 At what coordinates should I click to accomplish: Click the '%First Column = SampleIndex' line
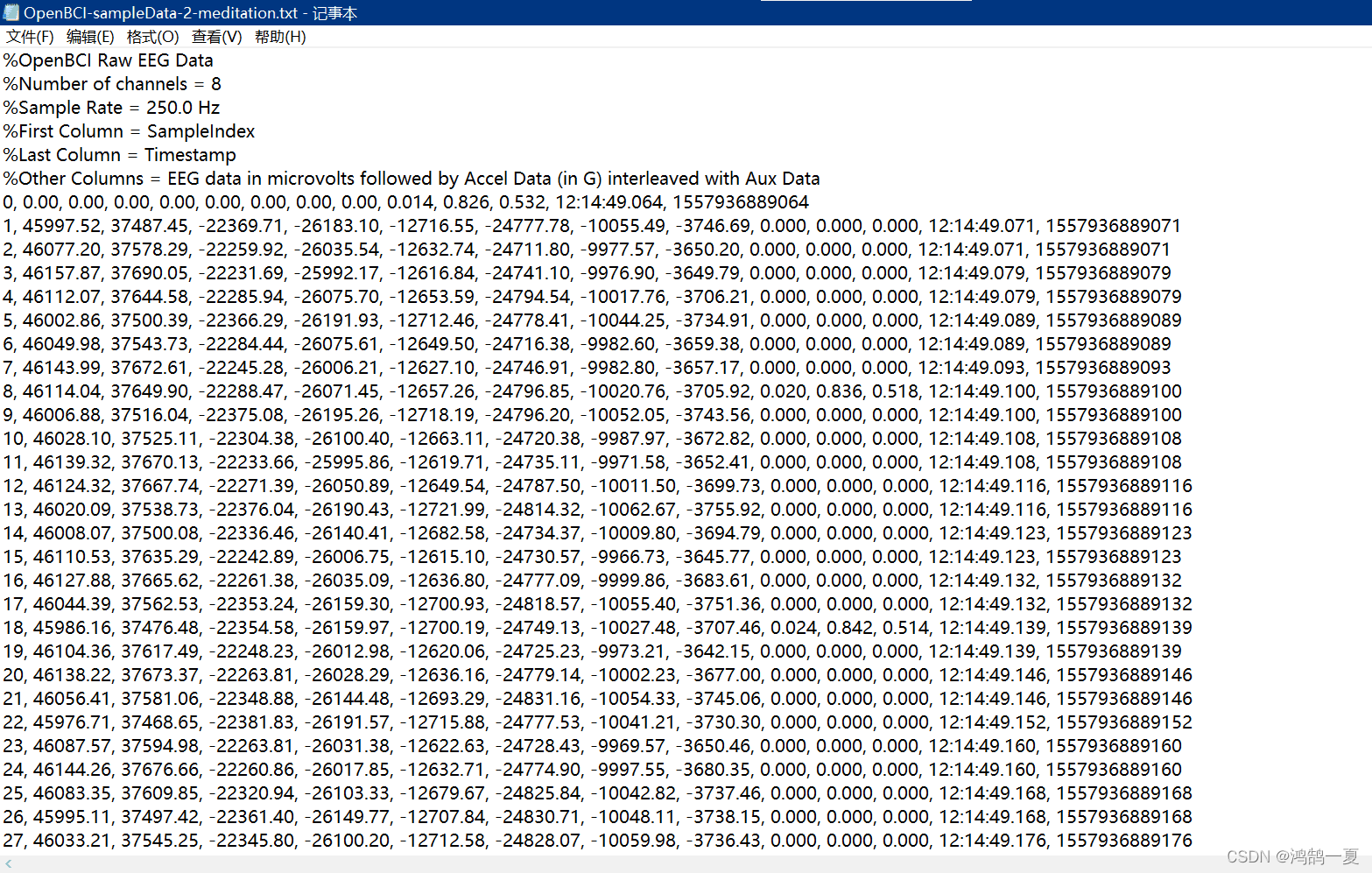point(129,131)
